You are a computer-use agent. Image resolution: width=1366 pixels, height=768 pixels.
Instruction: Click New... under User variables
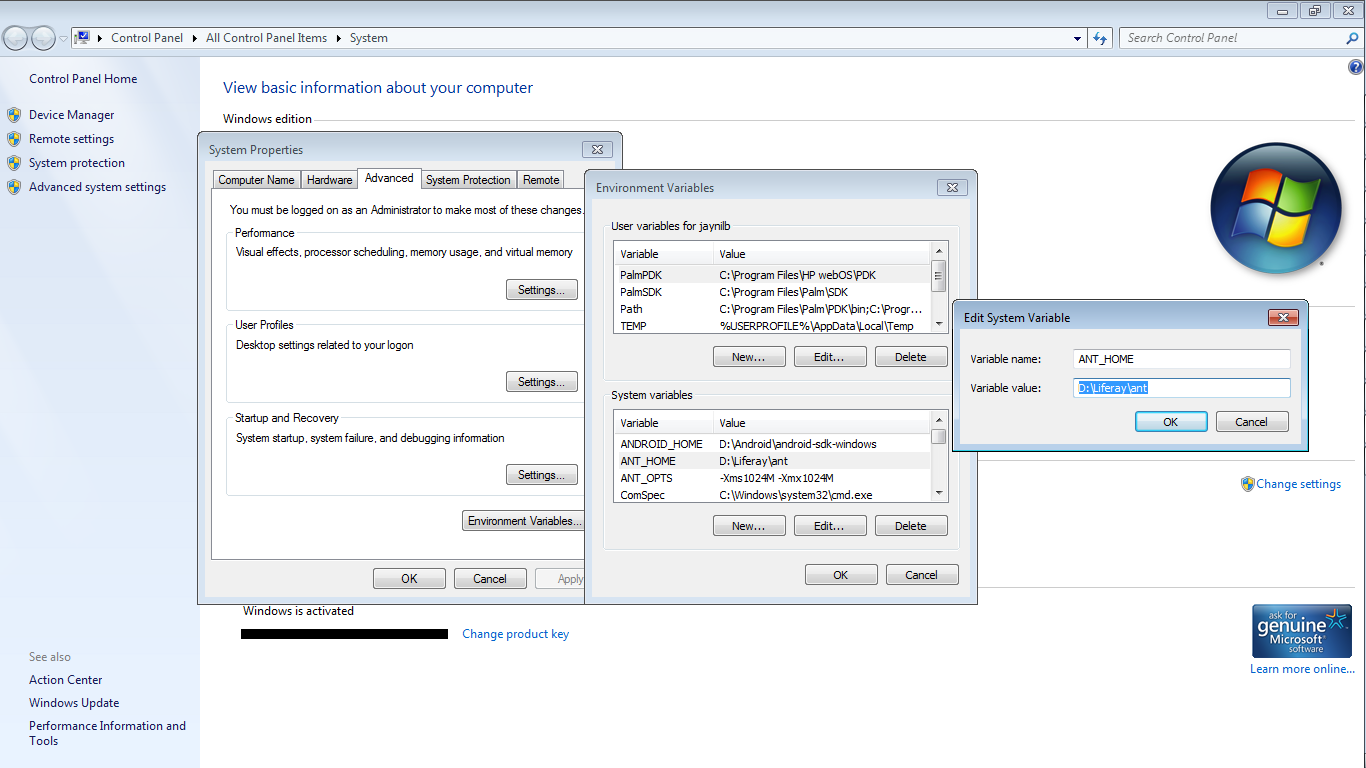[749, 357]
